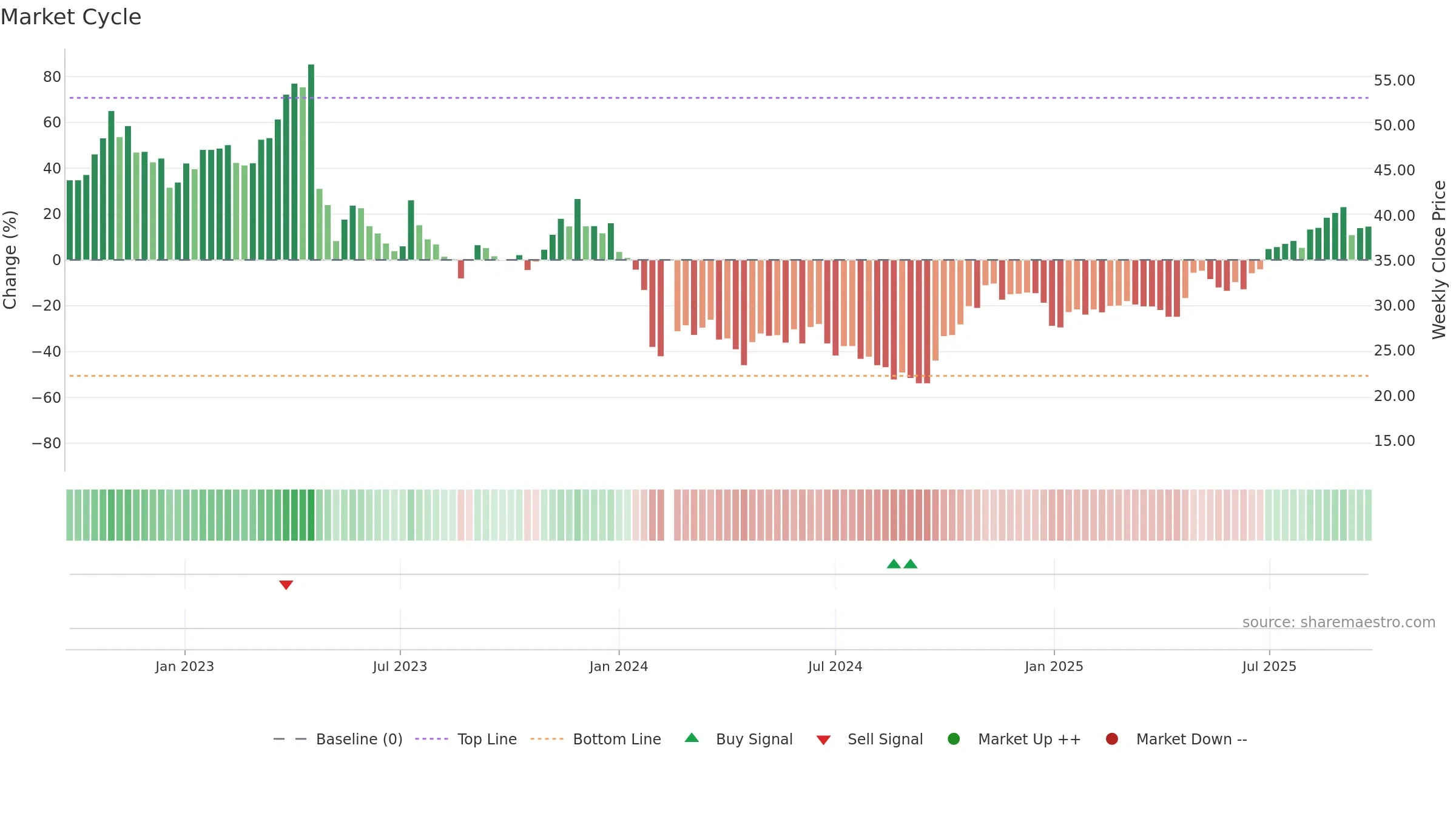
Task: Click the 80 tick on the left axis
Action: [52, 76]
